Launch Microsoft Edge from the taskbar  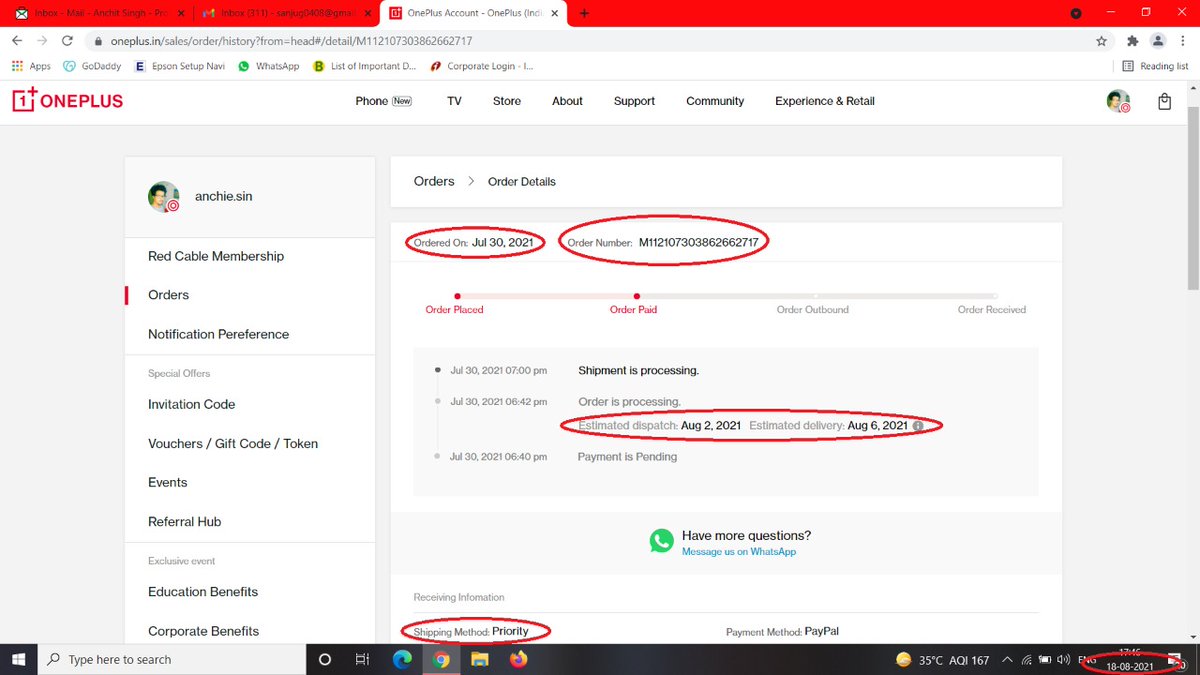pyautogui.click(x=402, y=659)
